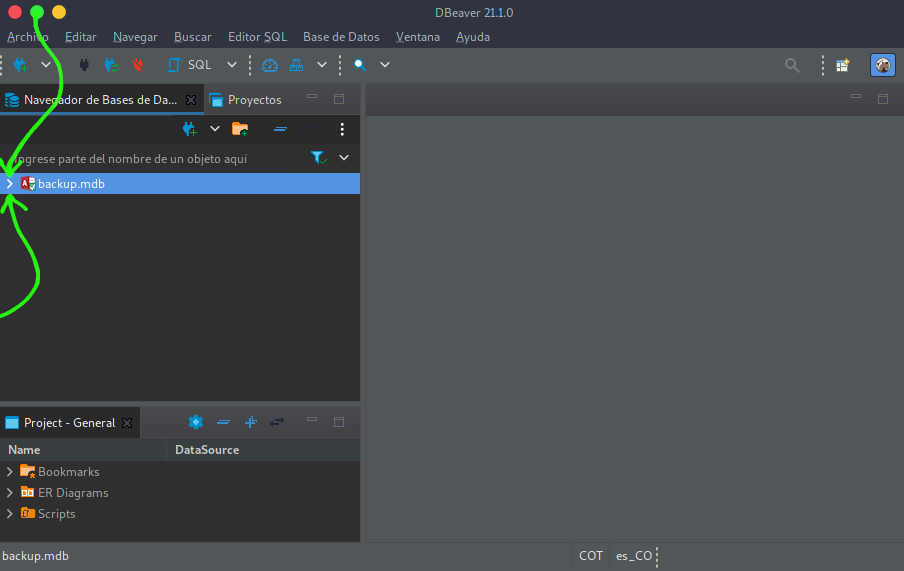The width and height of the screenshot is (904, 571).
Task: Maximize the database navigator panel
Action: 339,99
